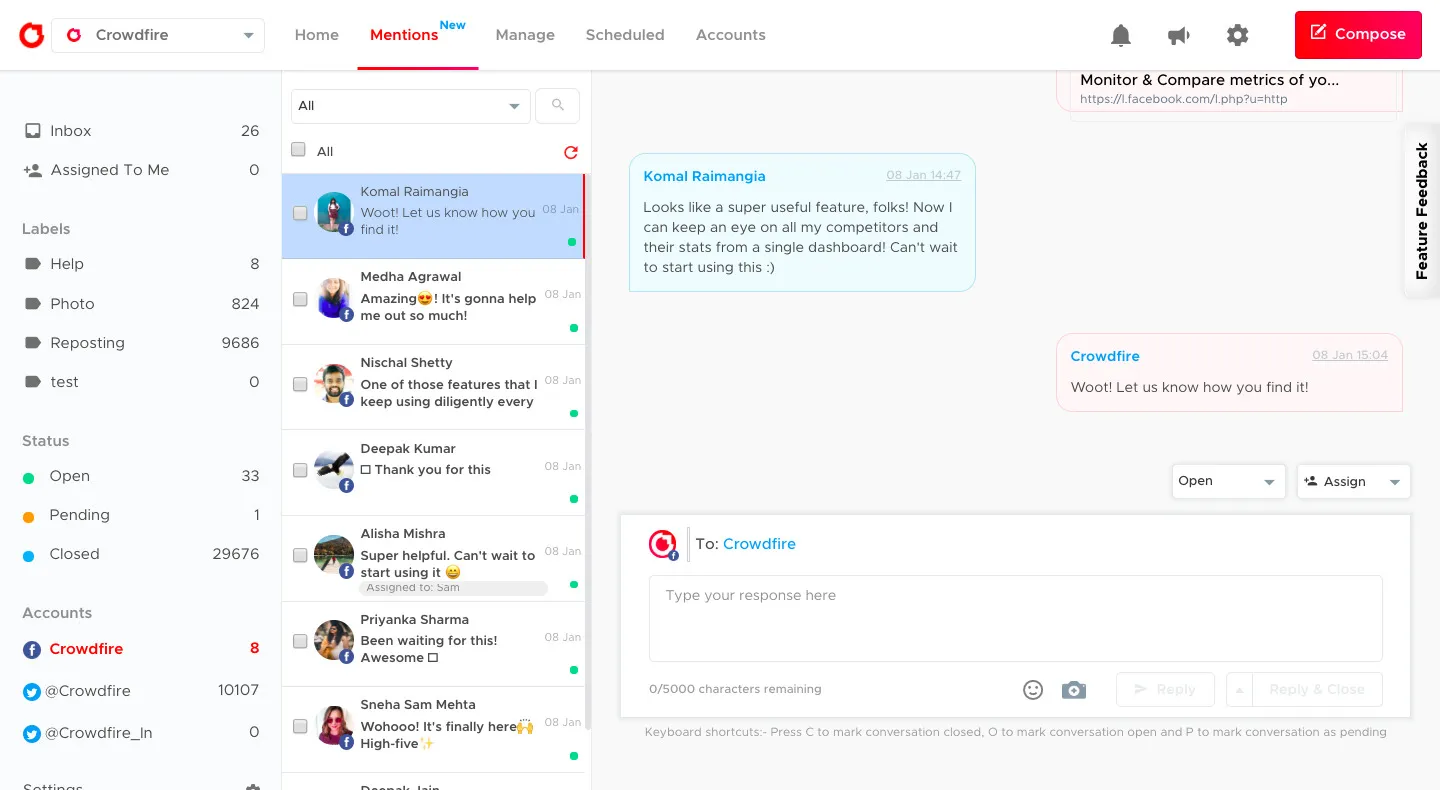Open the settings gear in header
1440x790 pixels.
click(1237, 35)
